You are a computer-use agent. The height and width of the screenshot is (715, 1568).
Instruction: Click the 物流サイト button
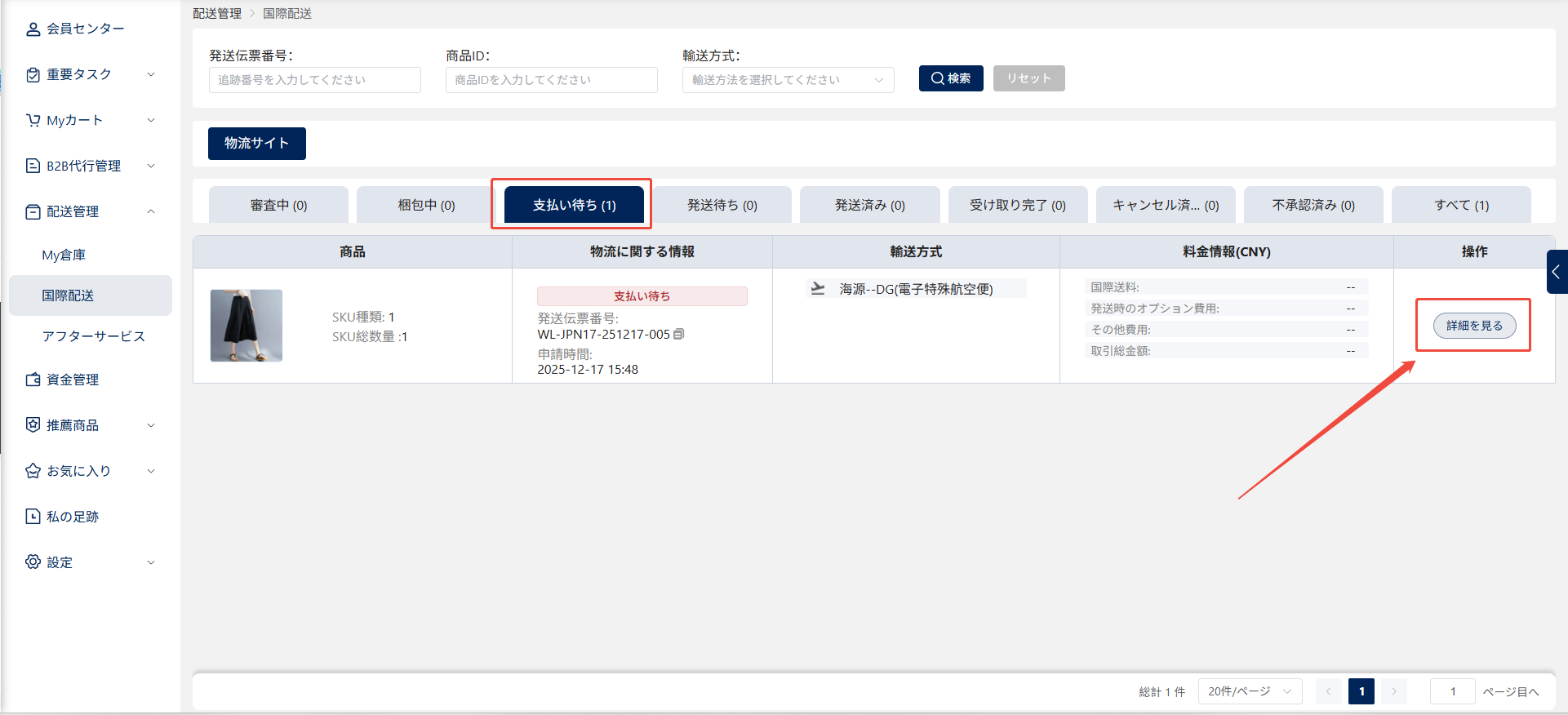(257, 144)
